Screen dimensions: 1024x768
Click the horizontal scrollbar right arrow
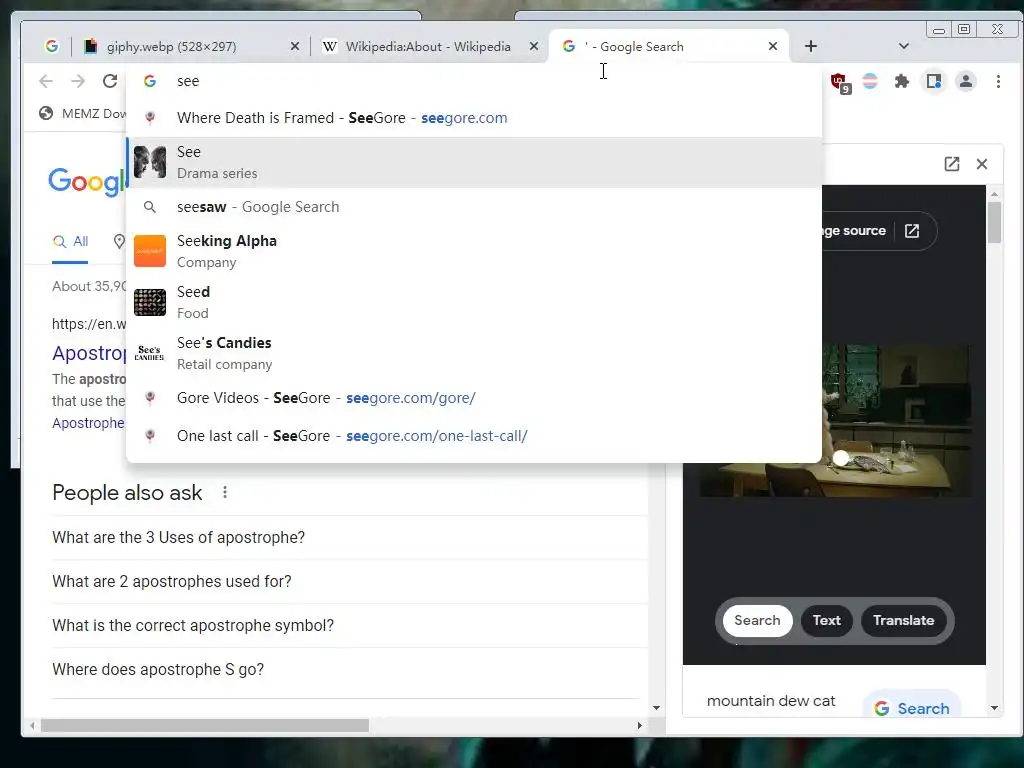pos(639,726)
